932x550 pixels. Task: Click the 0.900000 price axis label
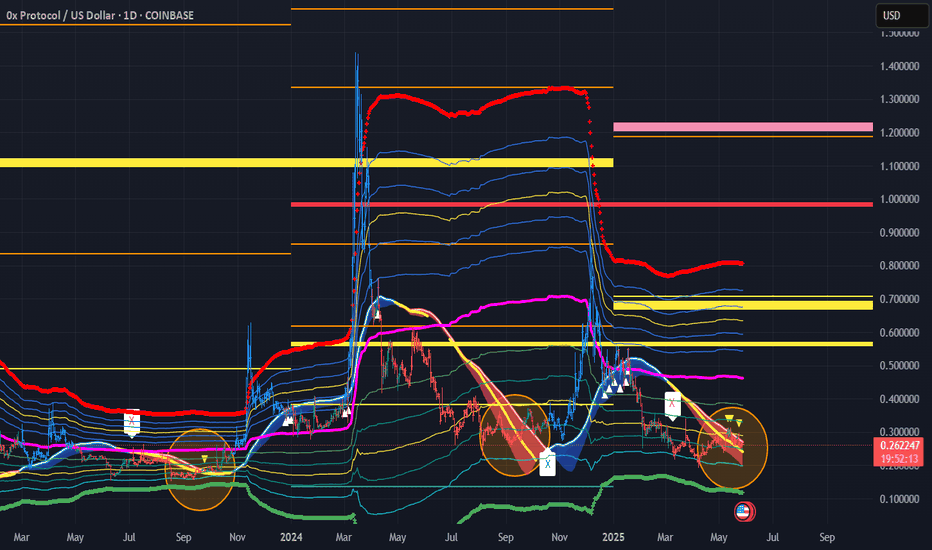tap(900, 232)
